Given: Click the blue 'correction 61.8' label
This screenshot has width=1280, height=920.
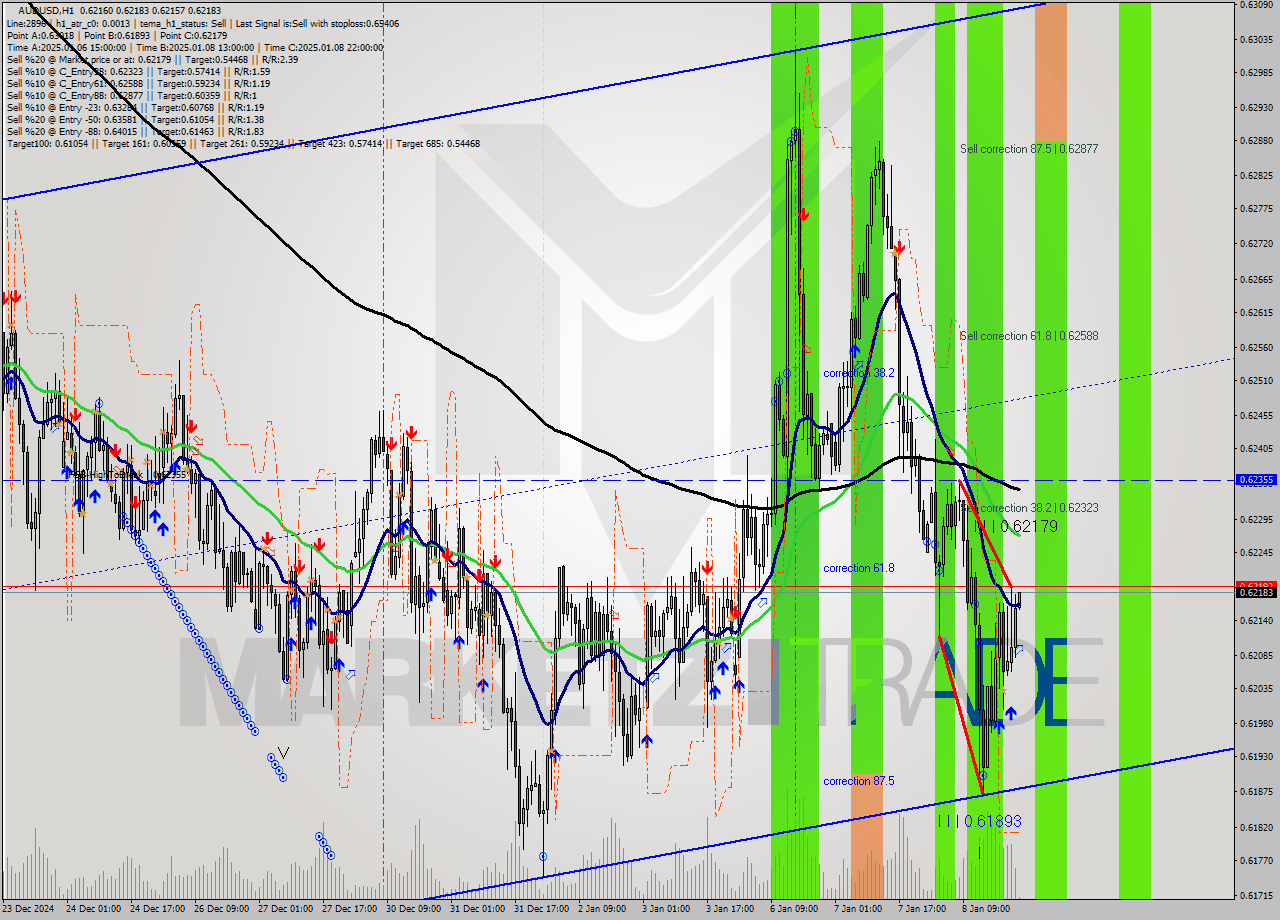Looking at the screenshot, I should 859,568.
